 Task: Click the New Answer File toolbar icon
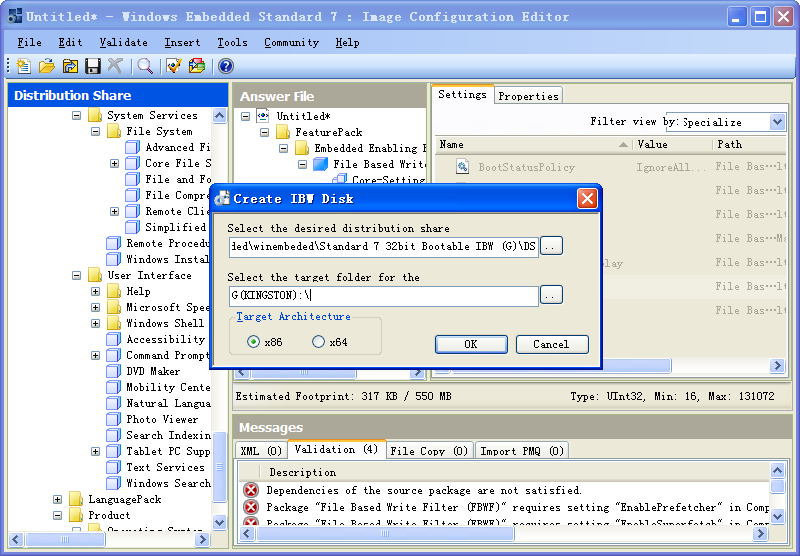pyautogui.click(x=23, y=66)
